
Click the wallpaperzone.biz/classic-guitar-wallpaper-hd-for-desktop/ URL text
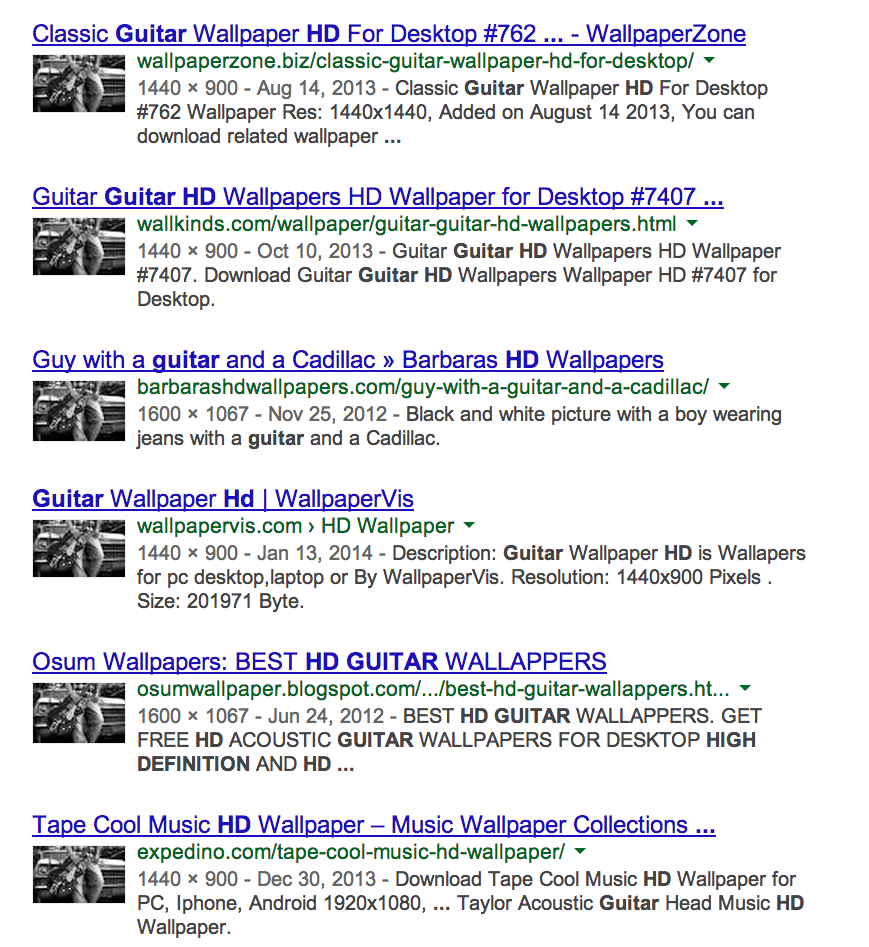(415, 61)
